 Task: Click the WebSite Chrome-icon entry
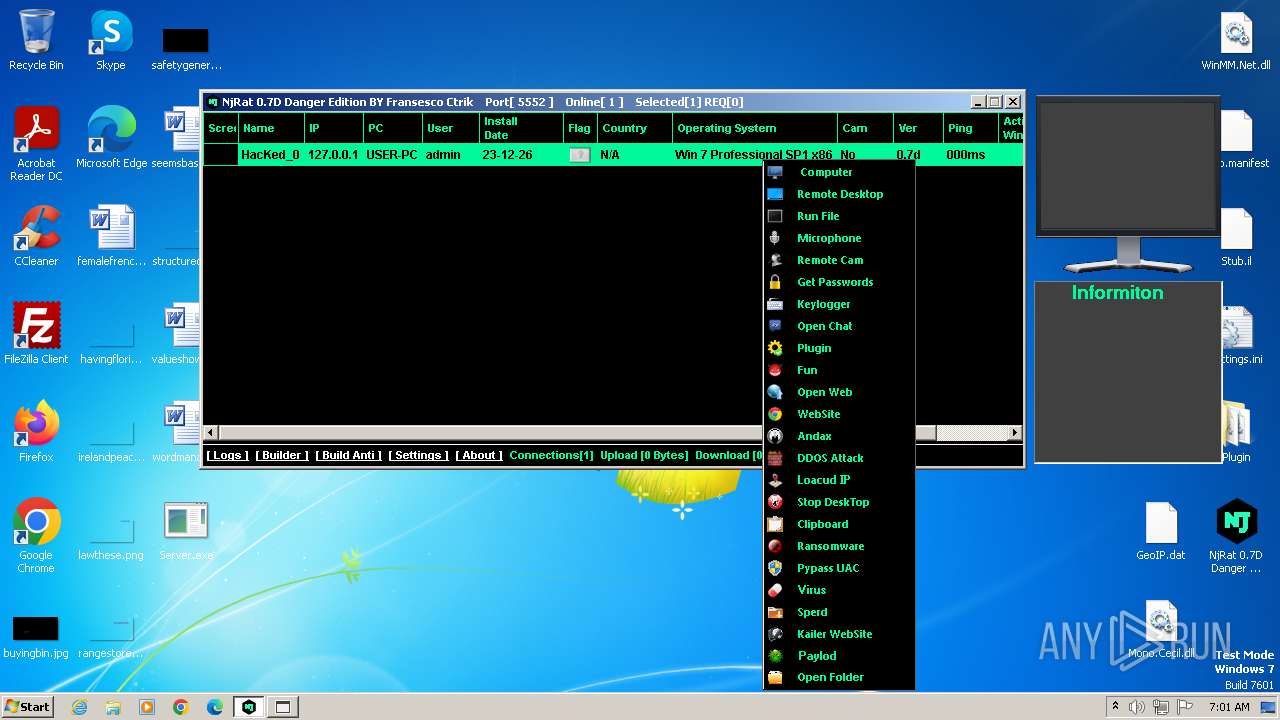point(839,414)
